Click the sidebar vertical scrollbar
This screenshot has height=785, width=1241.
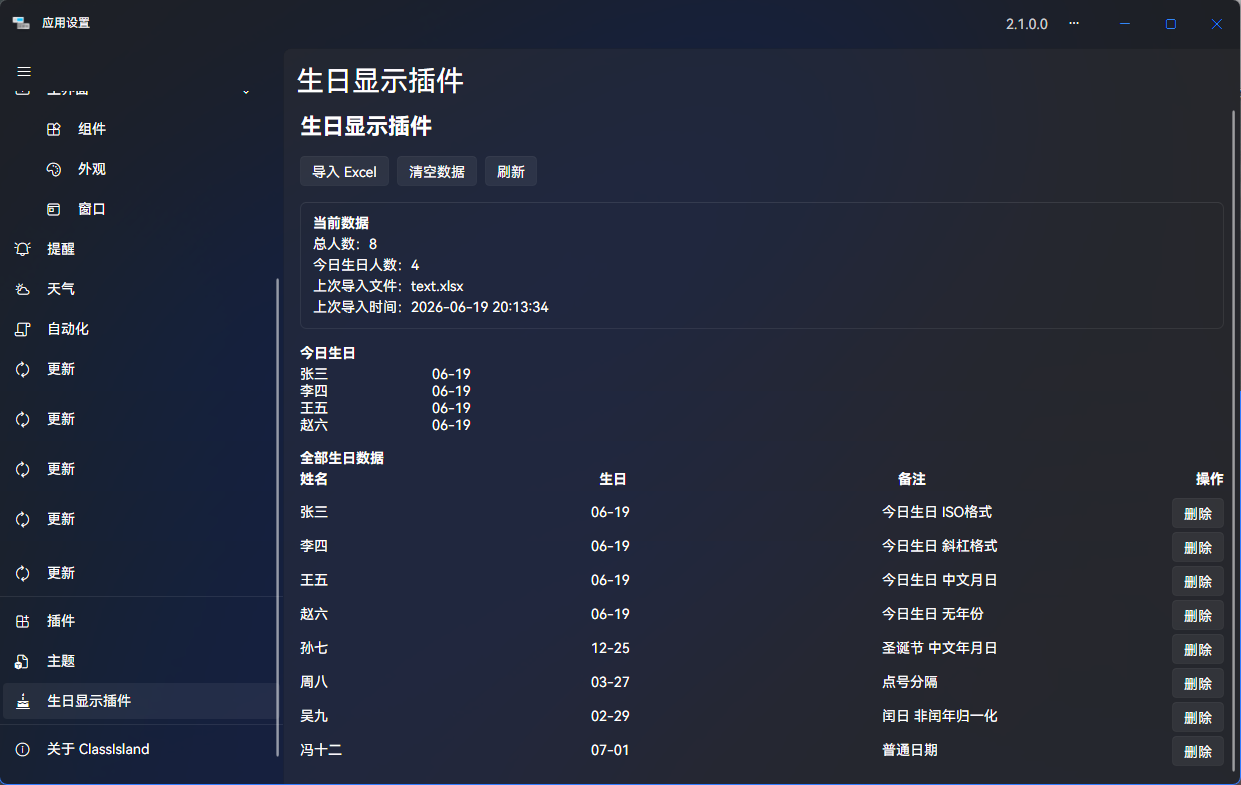point(278,517)
